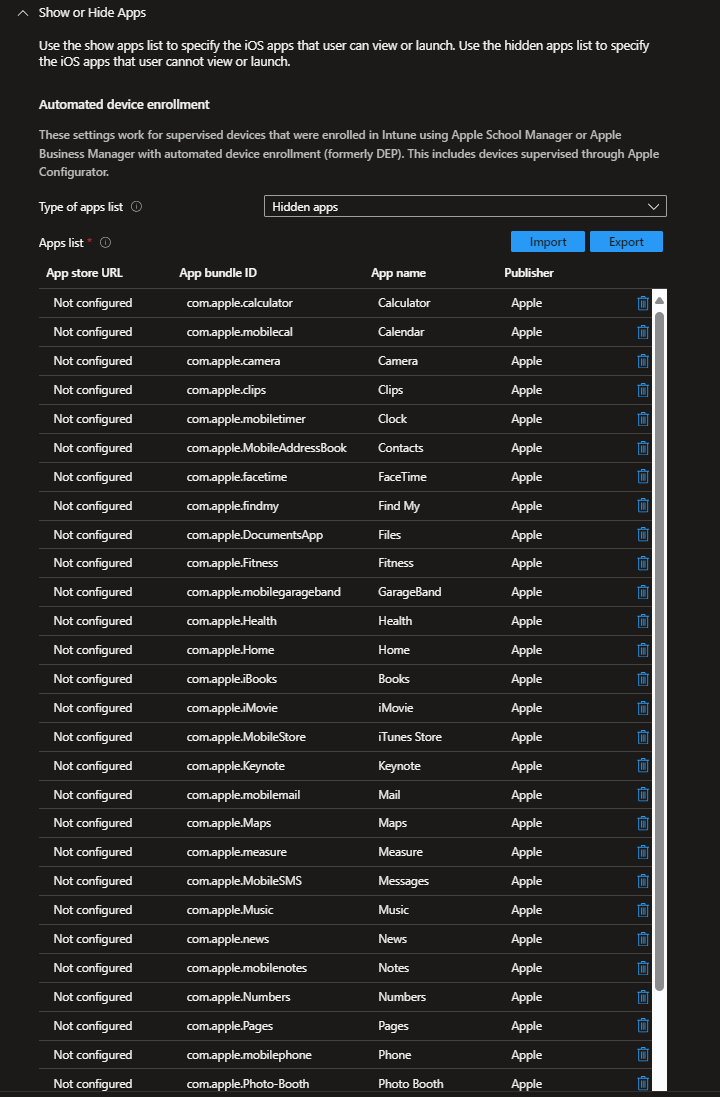Remove Camera from hidden apps list
The height and width of the screenshot is (1097, 720).
click(643, 361)
